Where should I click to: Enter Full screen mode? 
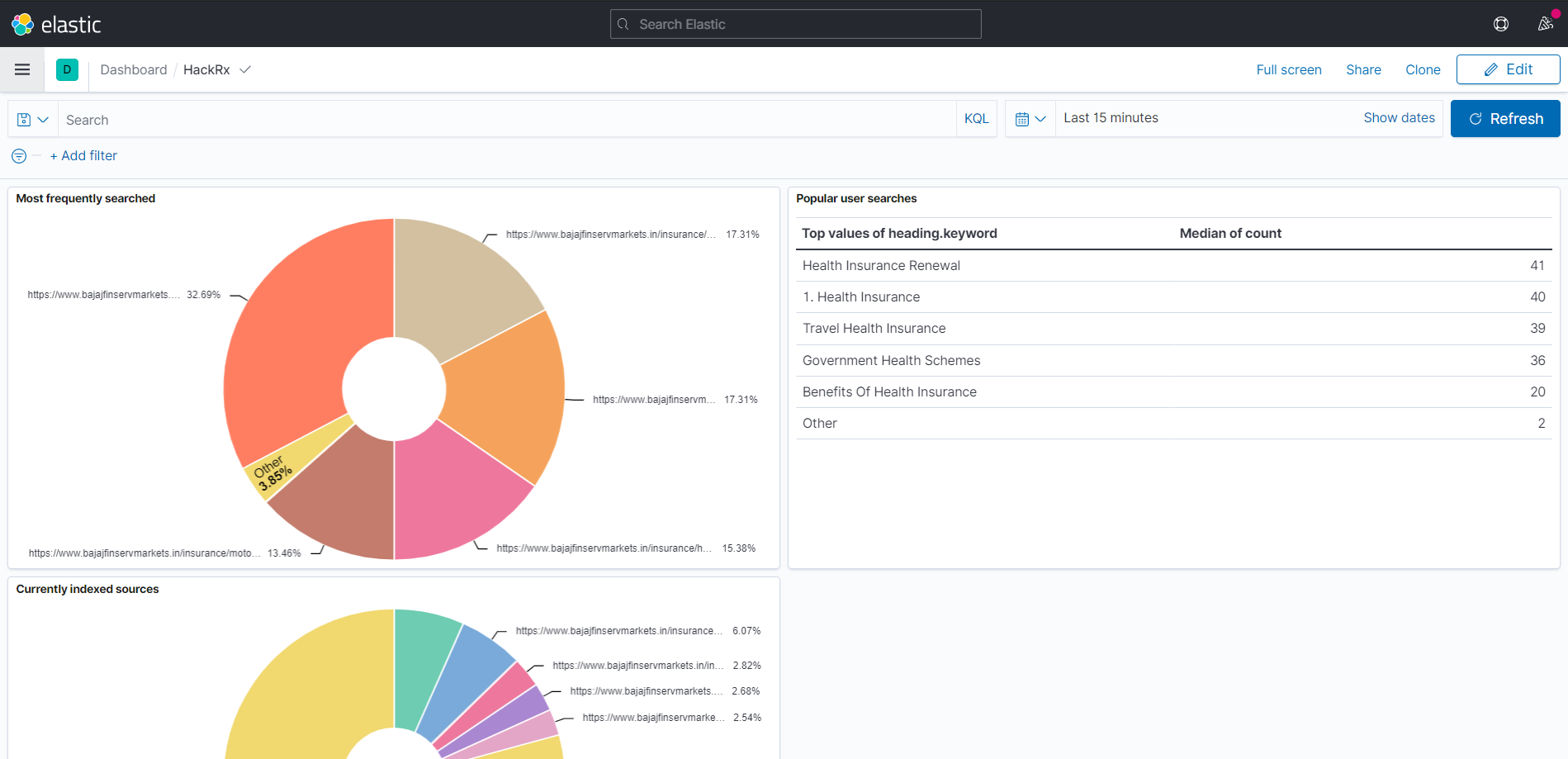click(1289, 70)
